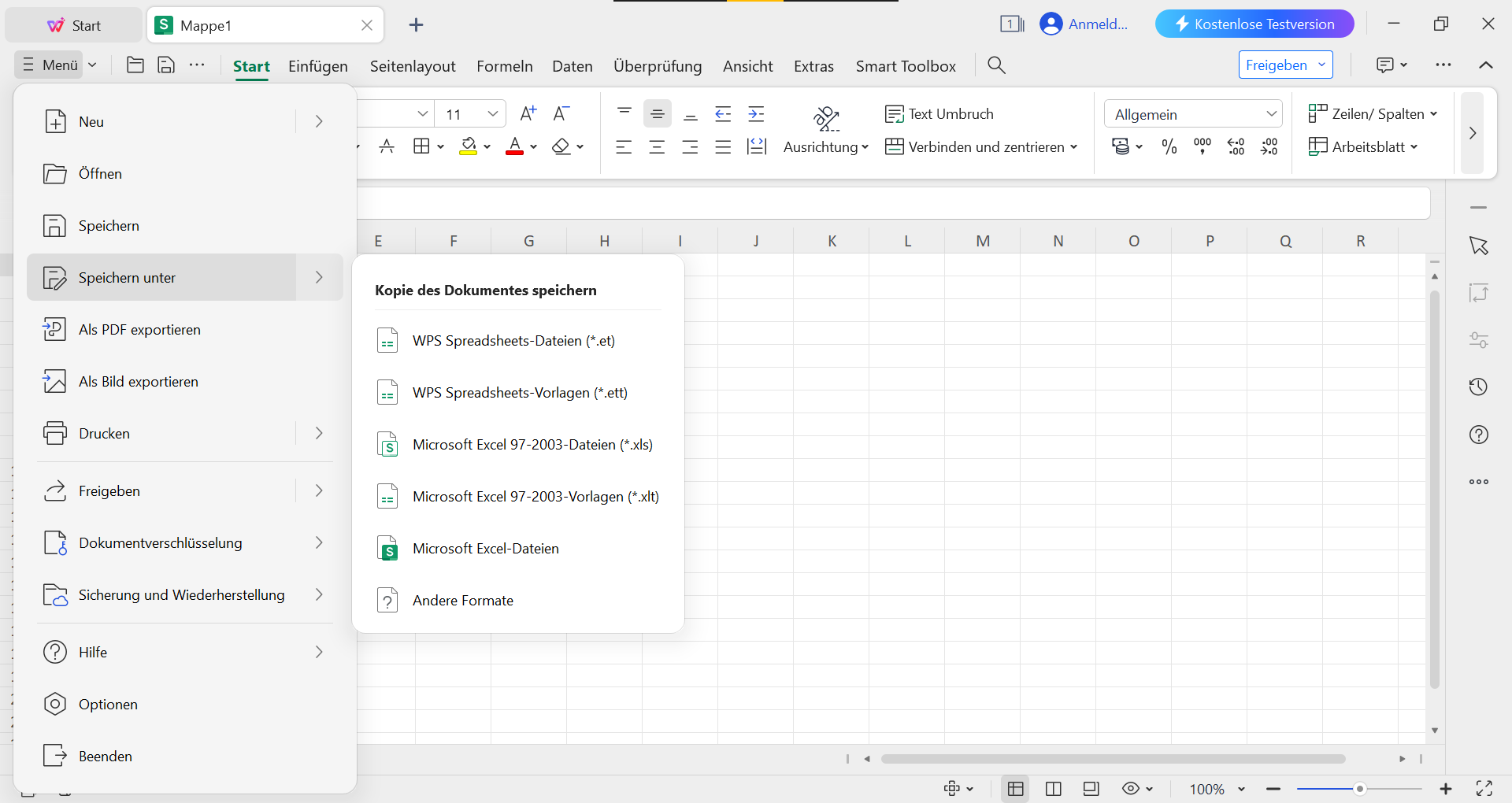Toggle center horizontal alignment
1512x803 pixels.
[658, 146]
